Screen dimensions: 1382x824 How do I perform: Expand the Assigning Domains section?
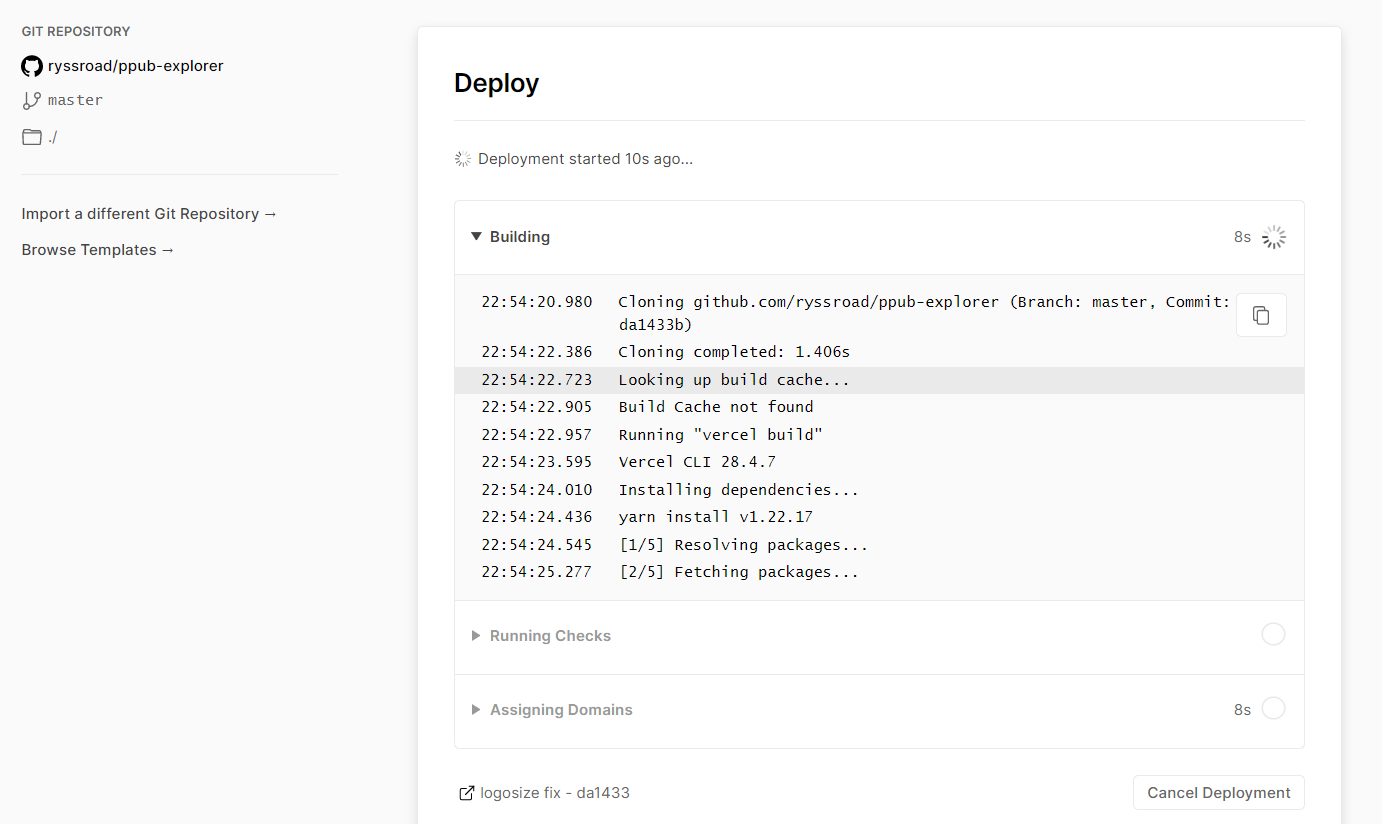[x=476, y=710]
